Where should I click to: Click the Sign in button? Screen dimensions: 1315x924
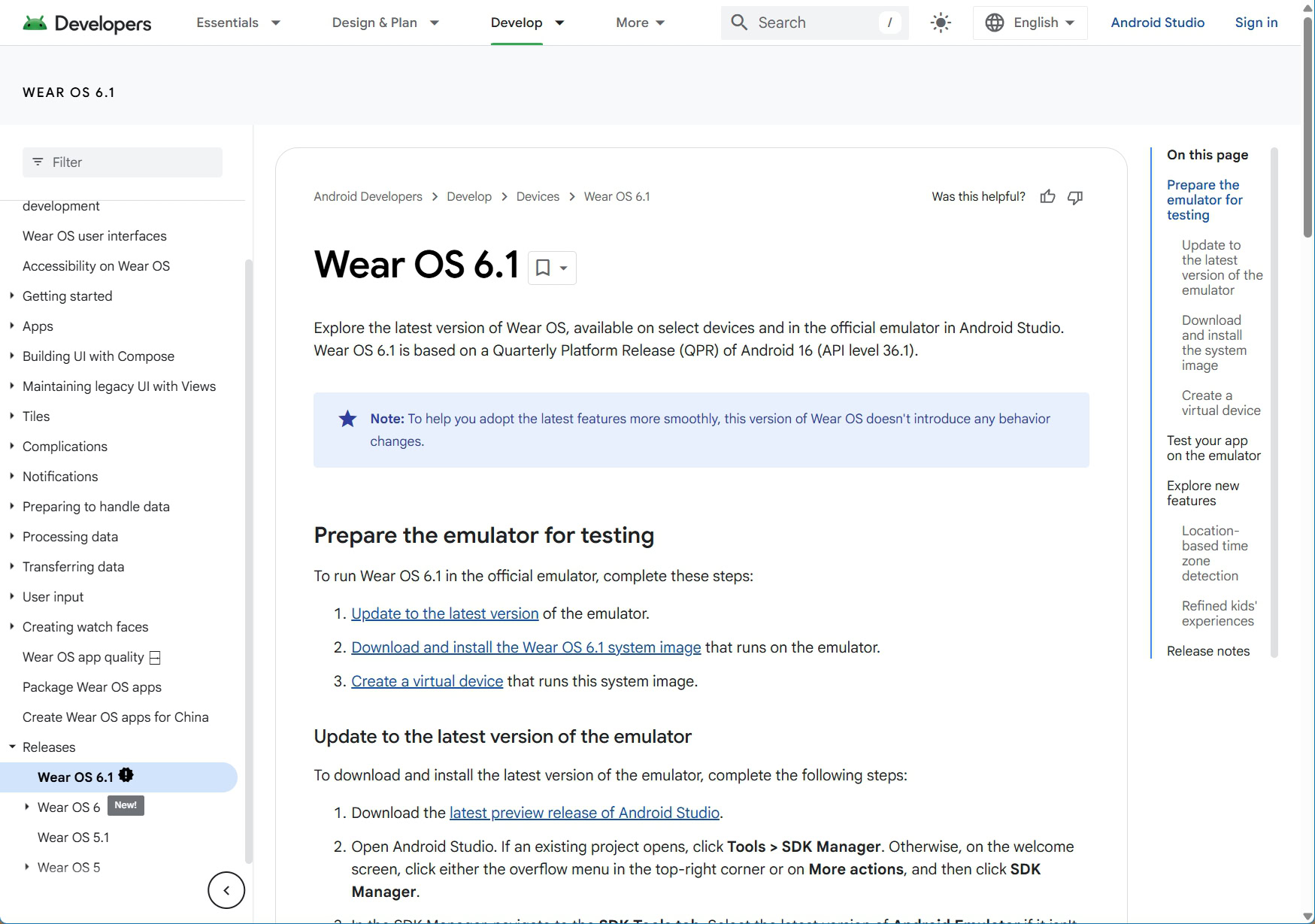tap(1256, 23)
